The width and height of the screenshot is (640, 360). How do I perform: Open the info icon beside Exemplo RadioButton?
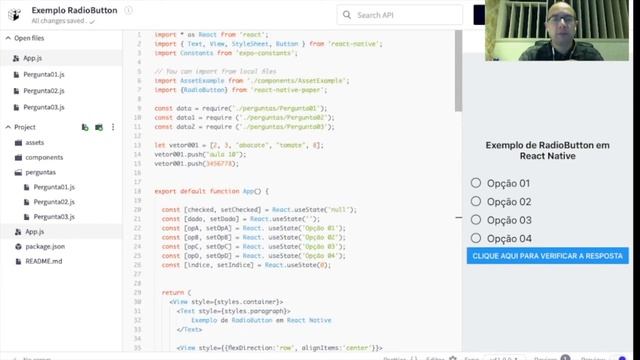(x=128, y=10)
